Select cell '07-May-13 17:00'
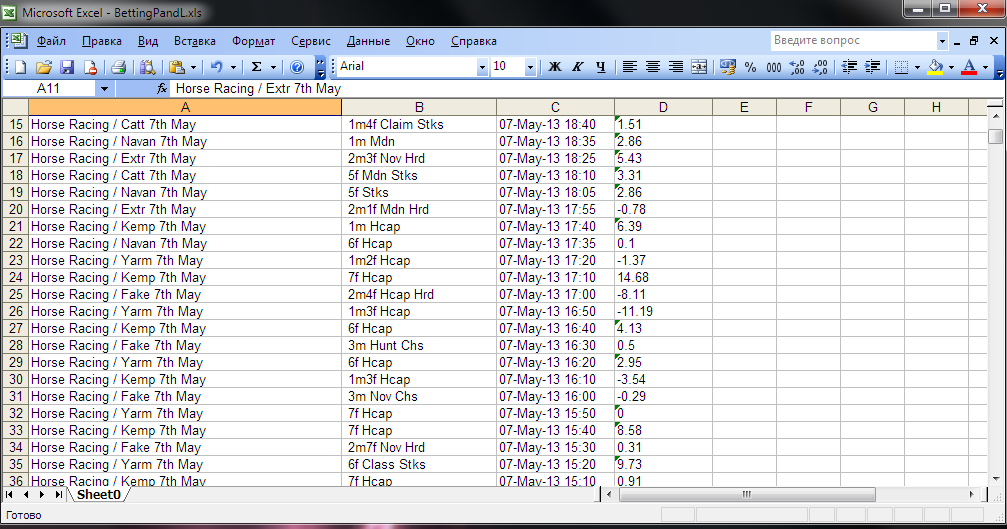The image size is (1007, 529). pos(555,295)
